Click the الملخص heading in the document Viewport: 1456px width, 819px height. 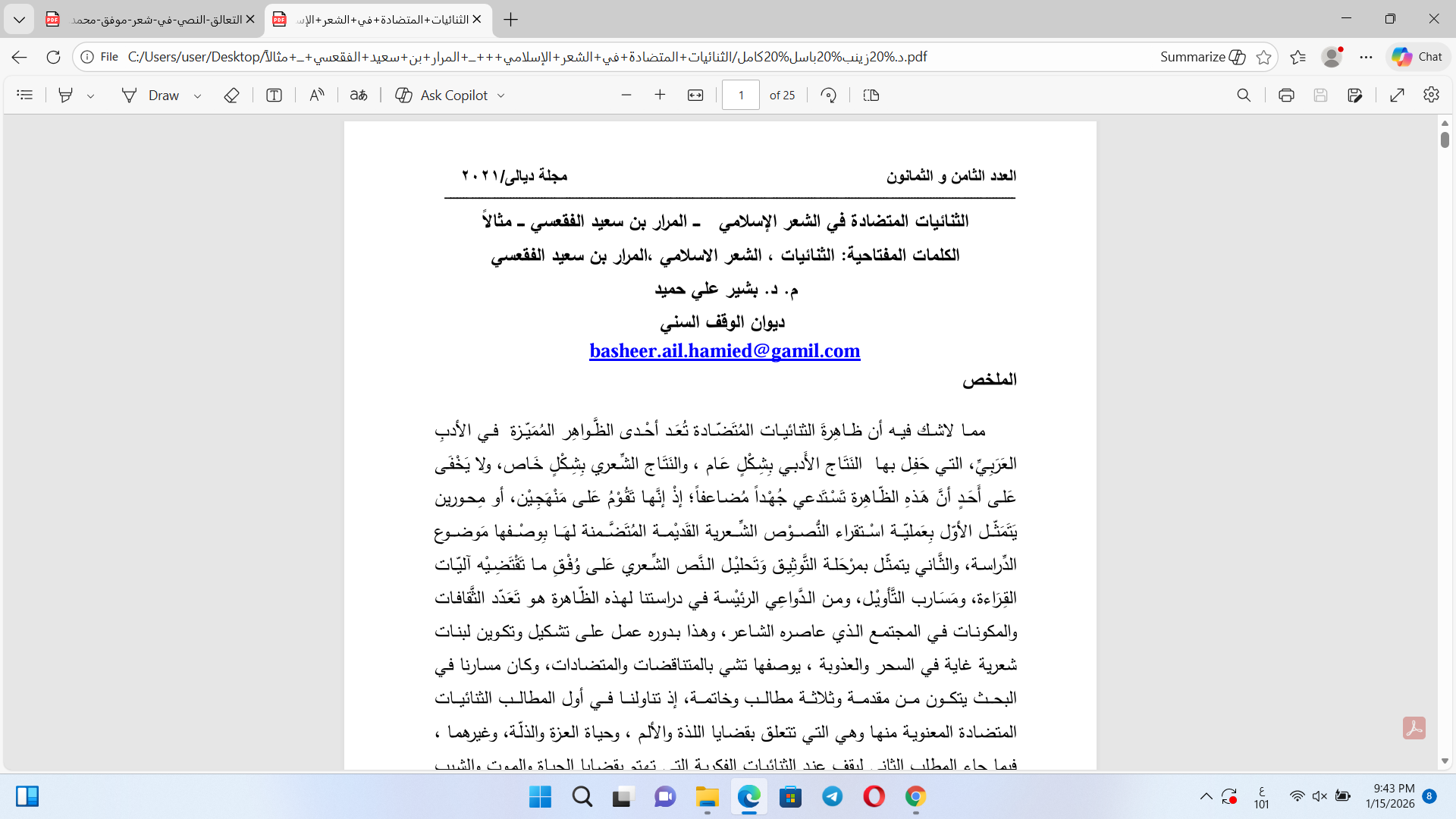[990, 379]
